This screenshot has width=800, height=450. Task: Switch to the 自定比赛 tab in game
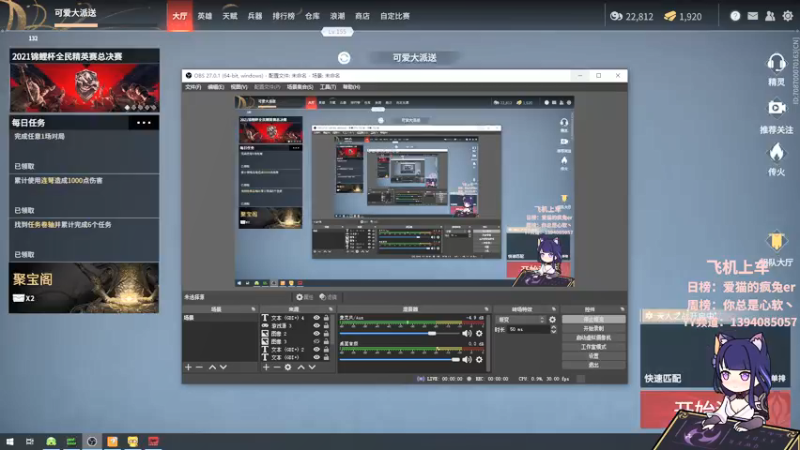coord(394,16)
